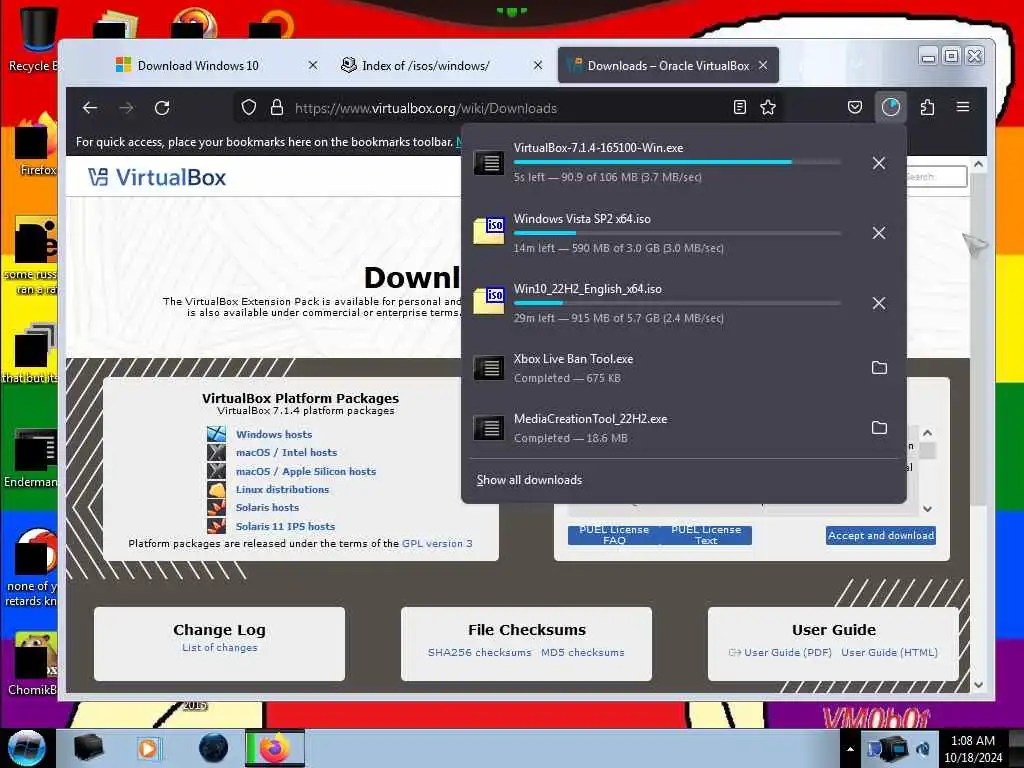The height and width of the screenshot is (768, 1024).
Task: Open Windows Start orb button
Action: tap(27, 748)
